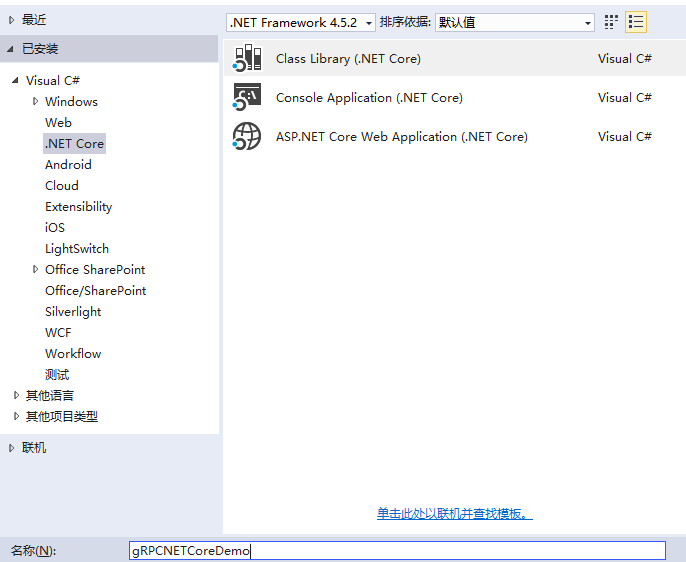The image size is (686, 562).
Task: Expand the Office SharePoint node arrow
Action: pyautogui.click(x=35, y=269)
